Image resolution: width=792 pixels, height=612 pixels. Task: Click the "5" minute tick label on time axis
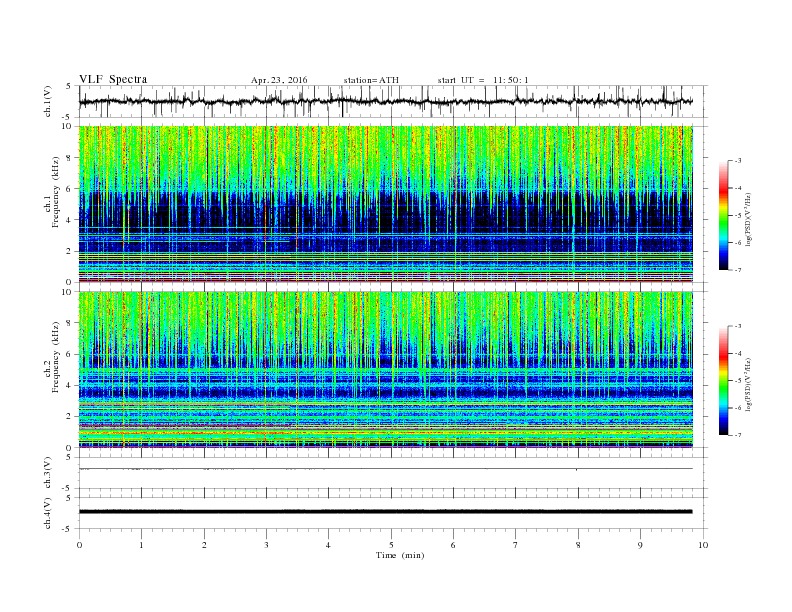pos(391,545)
